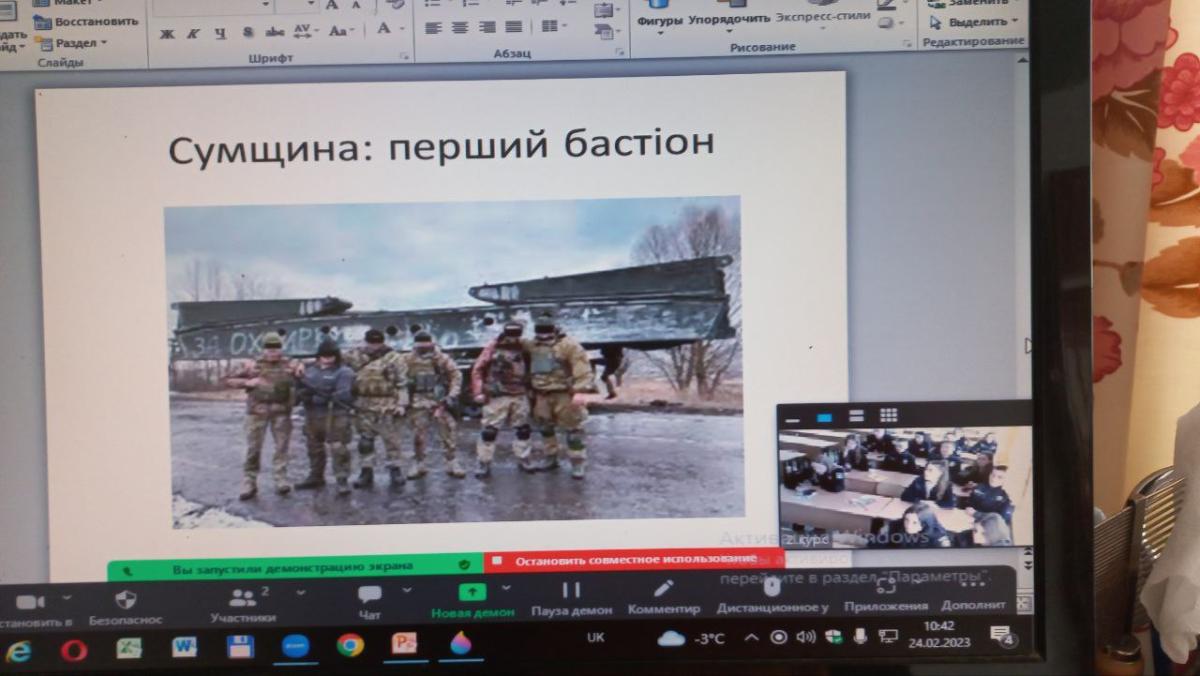
Task: Open the Zoom participants list
Action: click(242, 599)
